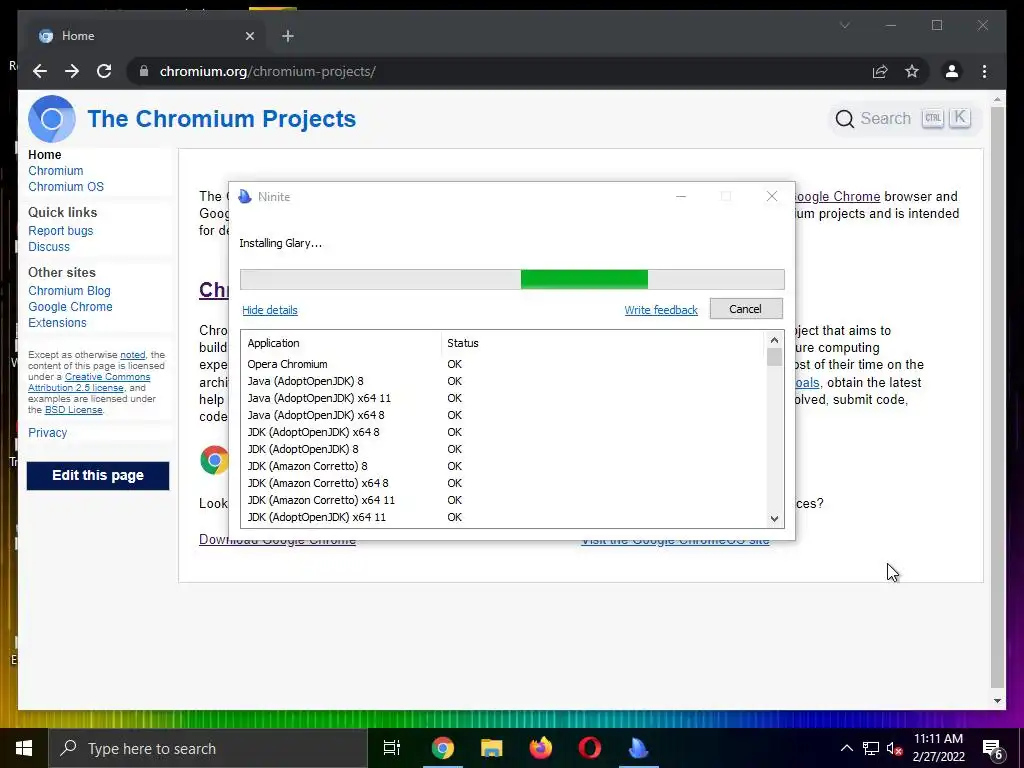View site info via the lock icon
Image resolution: width=1024 pixels, height=768 pixels.
144,71
